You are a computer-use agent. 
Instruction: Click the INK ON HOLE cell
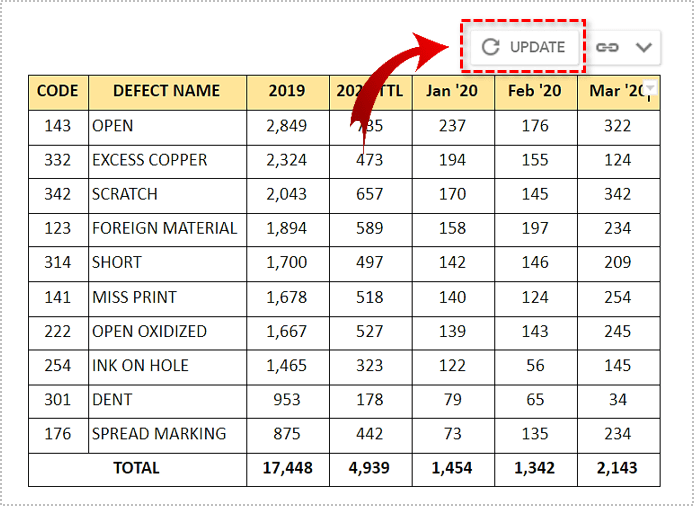click(x=140, y=365)
